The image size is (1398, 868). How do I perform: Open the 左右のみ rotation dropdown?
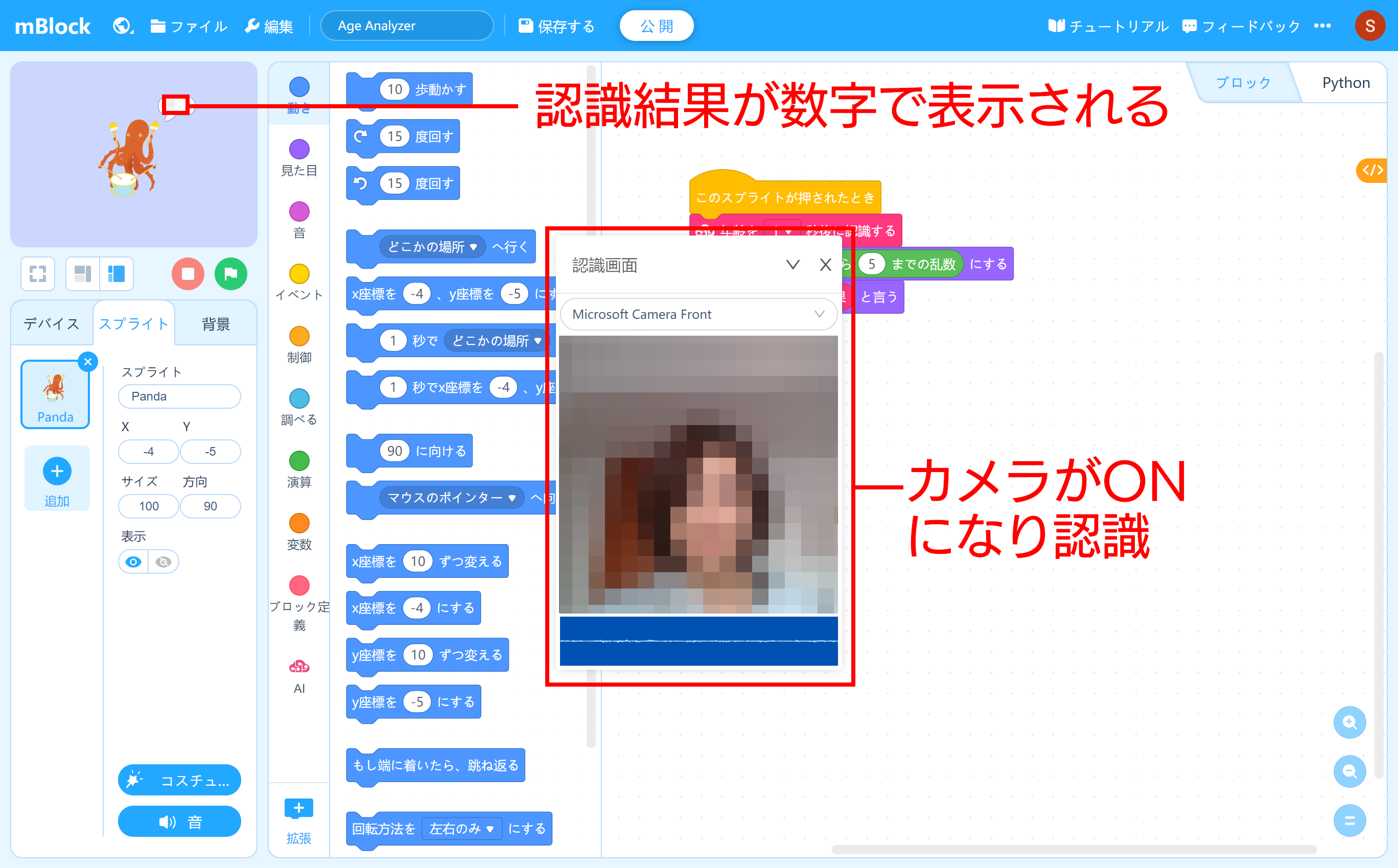click(462, 829)
